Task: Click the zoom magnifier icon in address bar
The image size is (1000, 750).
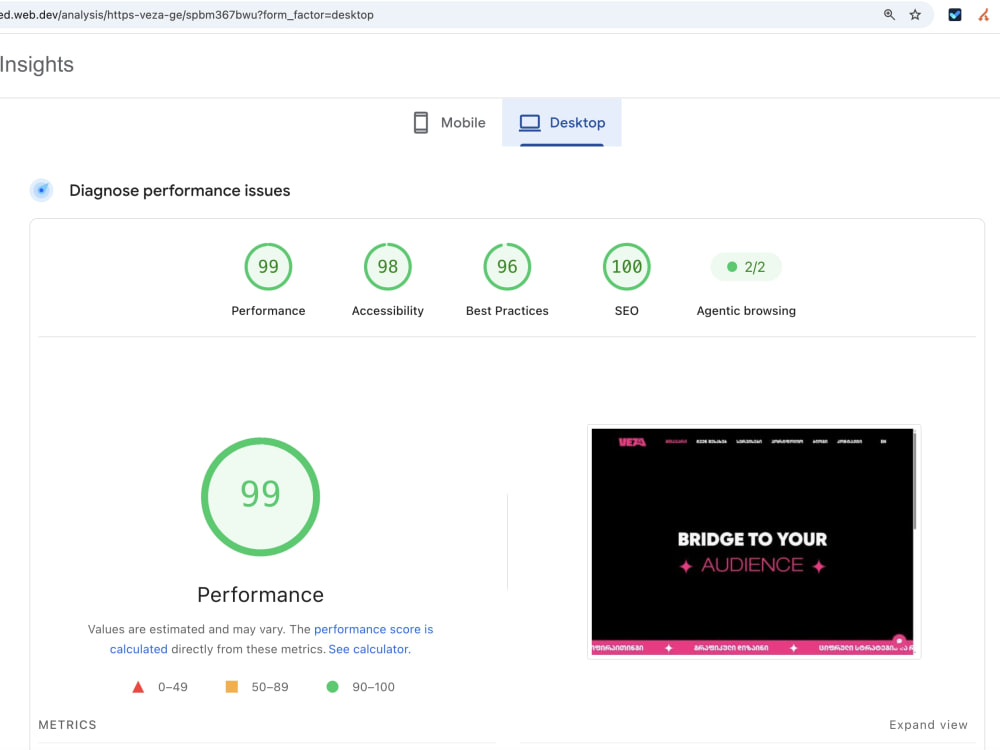Action: pyautogui.click(x=889, y=15)
